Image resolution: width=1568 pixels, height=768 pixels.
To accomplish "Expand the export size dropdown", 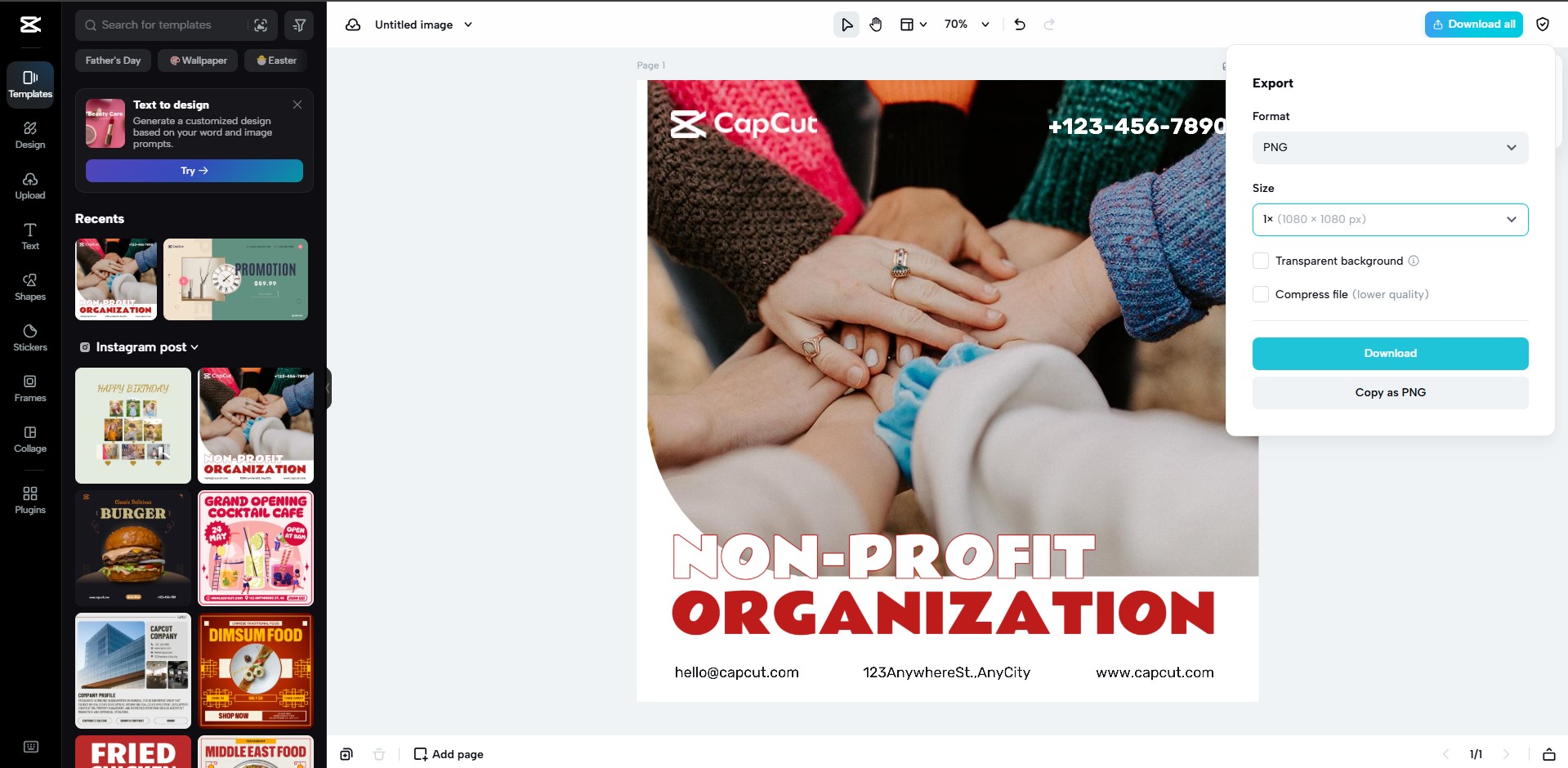I will pyautogui.click(x=1389, y=219).
